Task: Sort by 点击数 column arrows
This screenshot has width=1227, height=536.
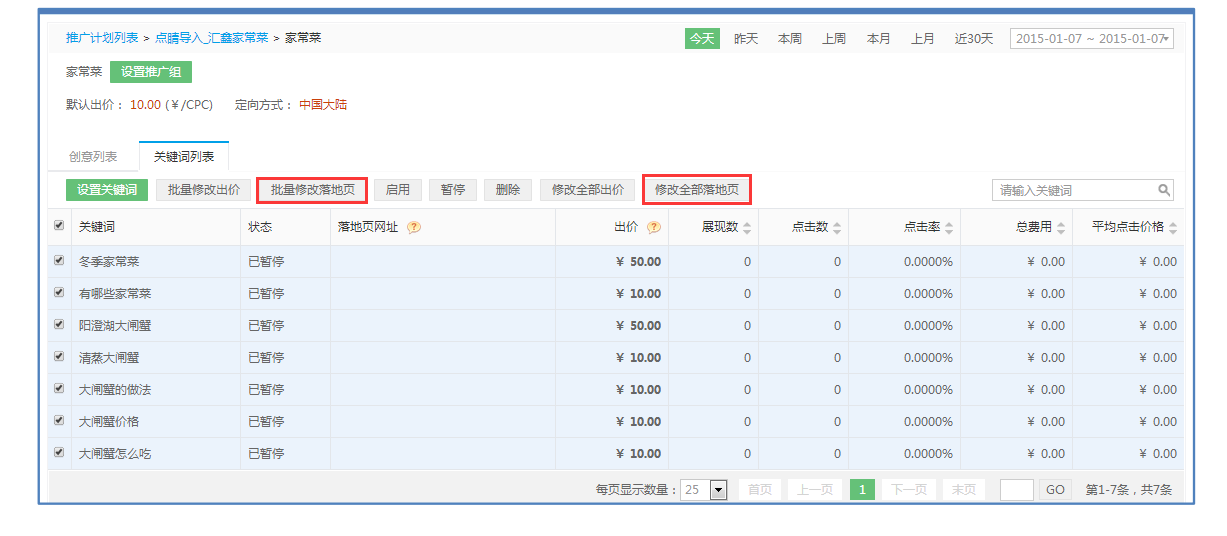Action: coord(837,228)
